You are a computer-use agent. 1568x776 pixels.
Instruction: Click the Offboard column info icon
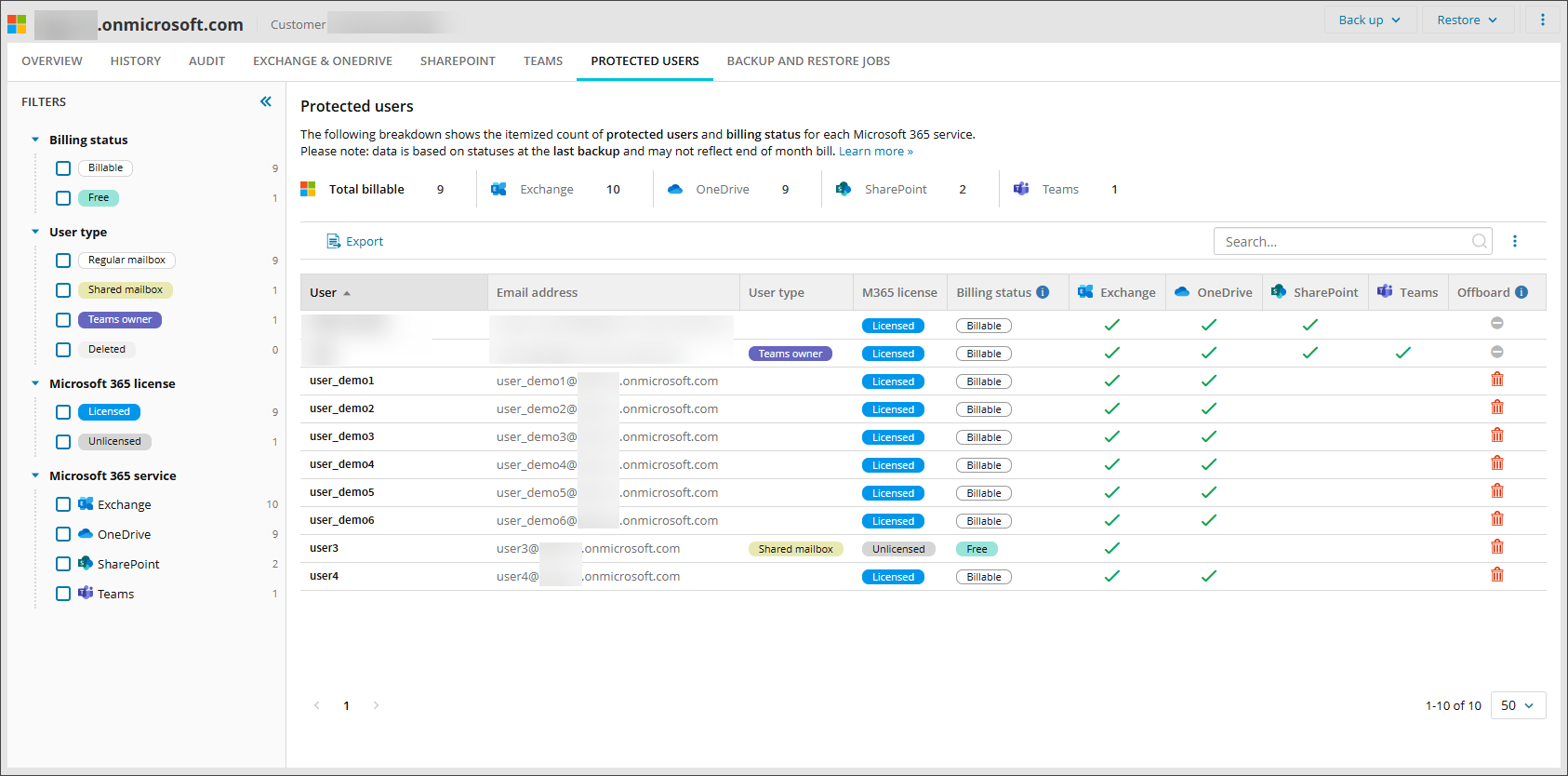coord(1521,292)
